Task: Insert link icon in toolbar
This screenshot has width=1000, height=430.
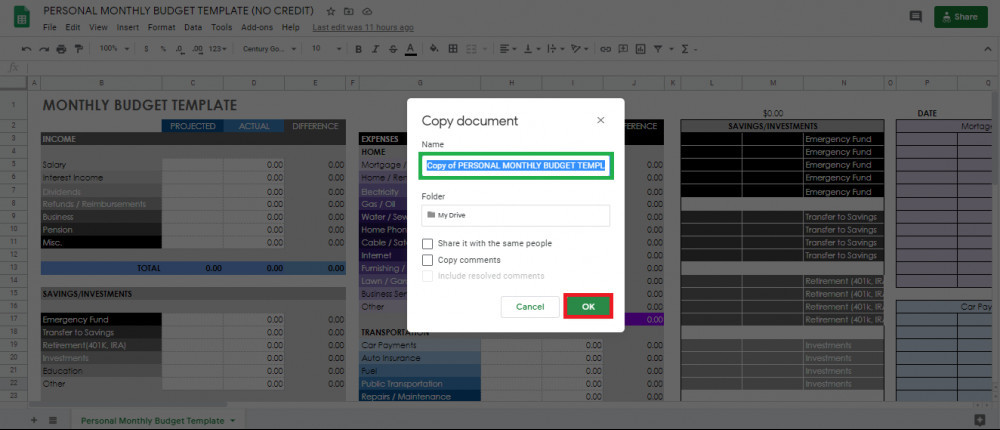Action: pos(606,48)
